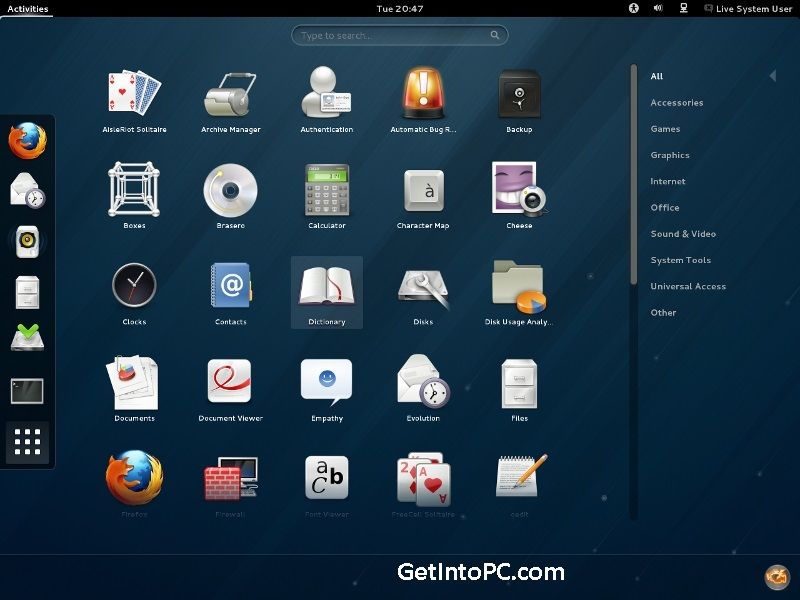Toggle Show Applications grid button

point(28,442)
